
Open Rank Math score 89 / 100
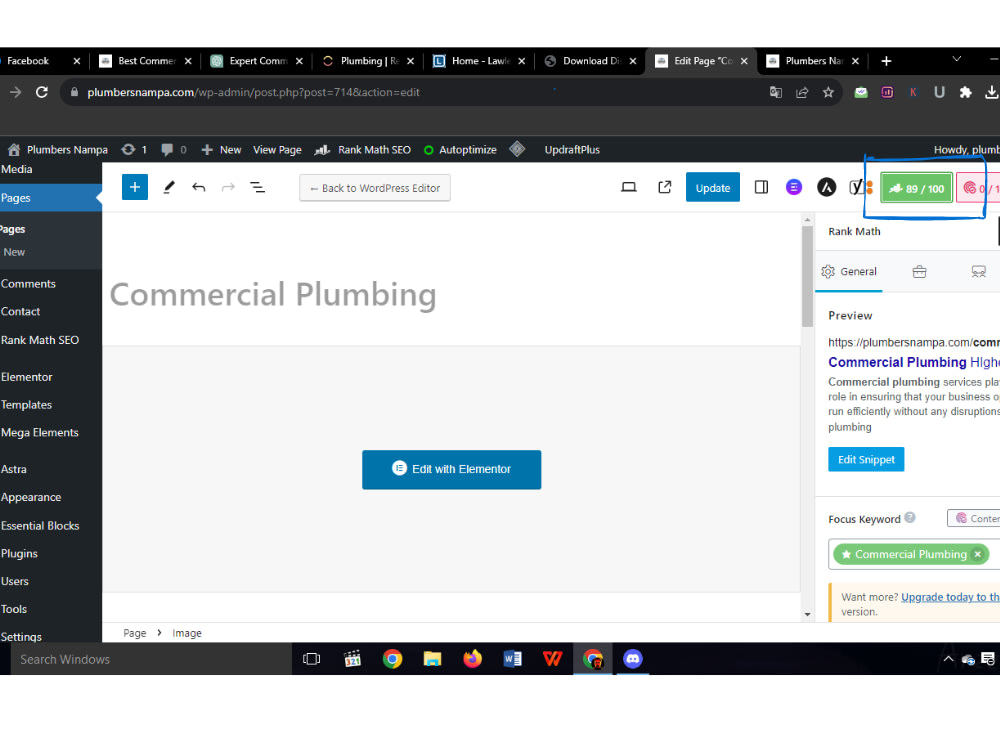click(916, 188)
